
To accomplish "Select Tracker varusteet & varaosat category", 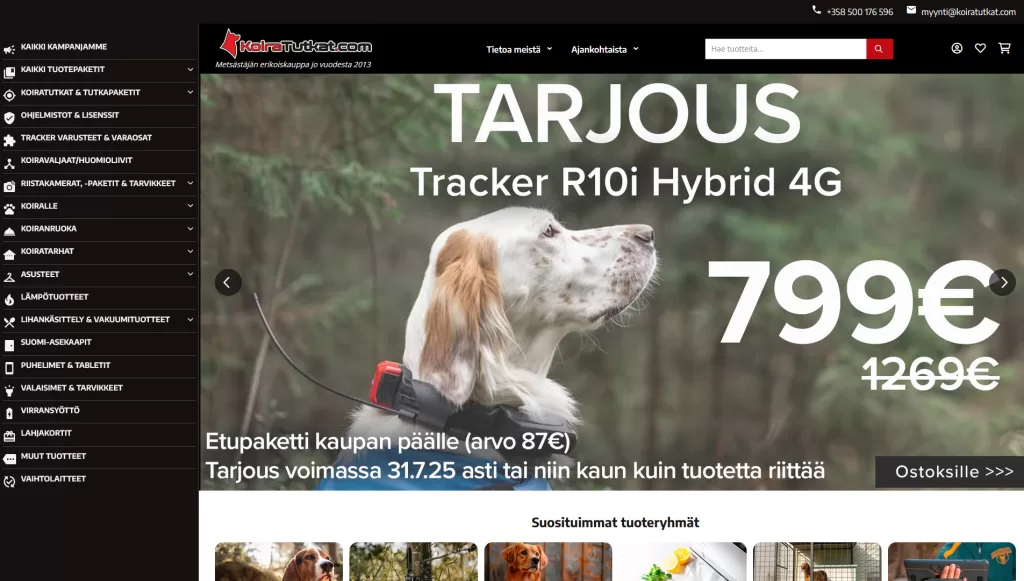I will pos(86,138).
